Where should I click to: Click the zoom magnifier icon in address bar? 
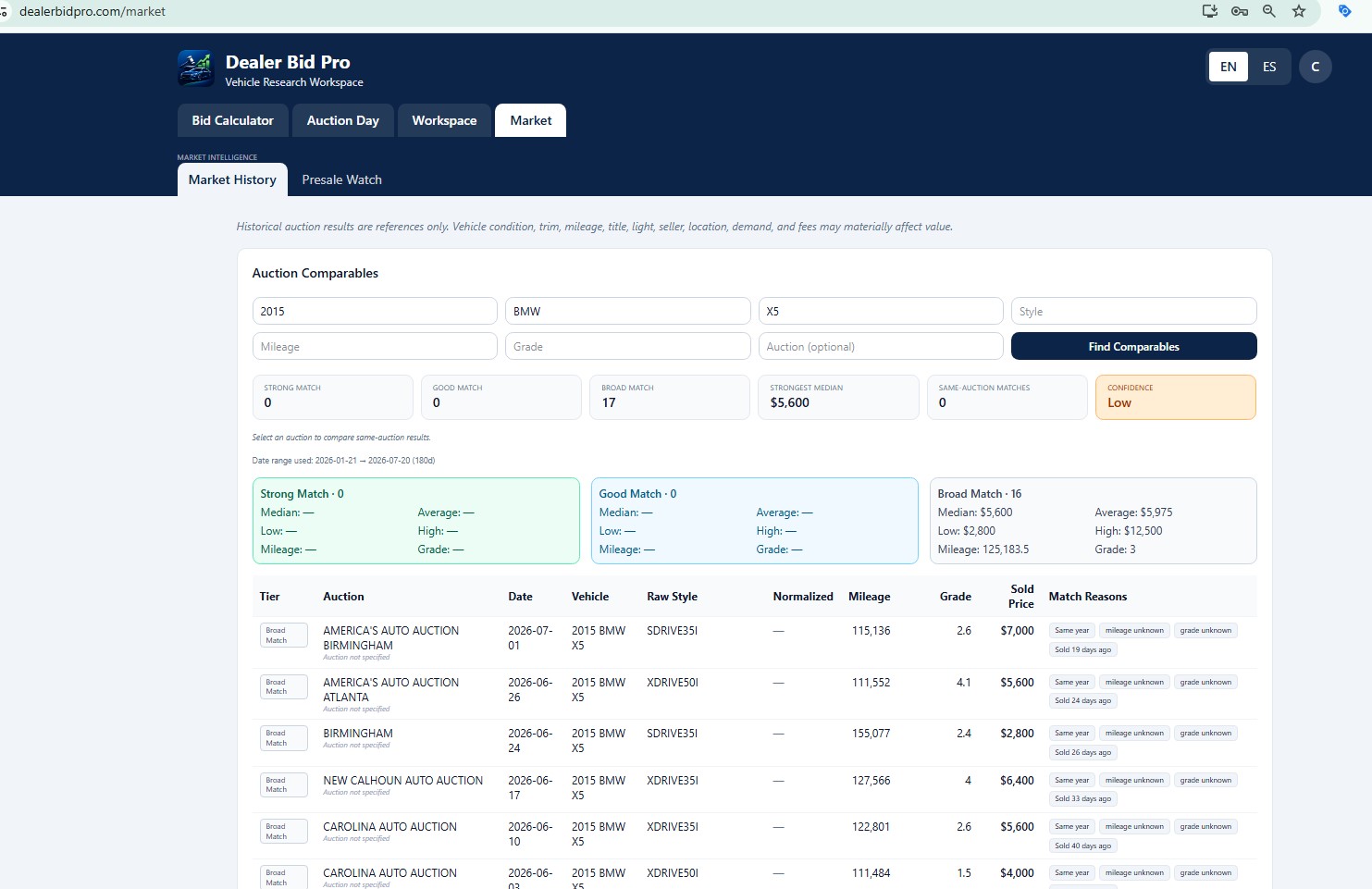tap(1269, 11)
